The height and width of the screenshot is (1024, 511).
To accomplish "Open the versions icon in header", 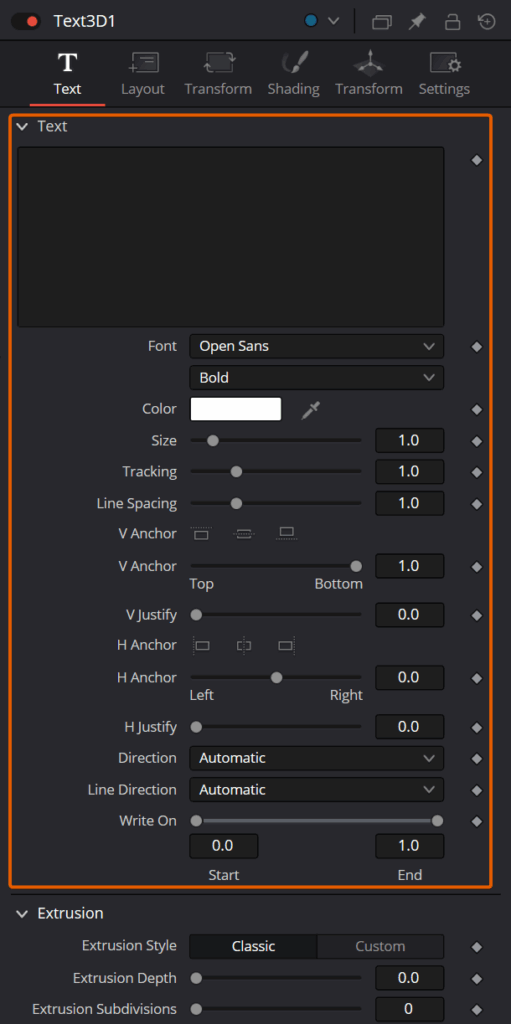I will tap(382, 22).
